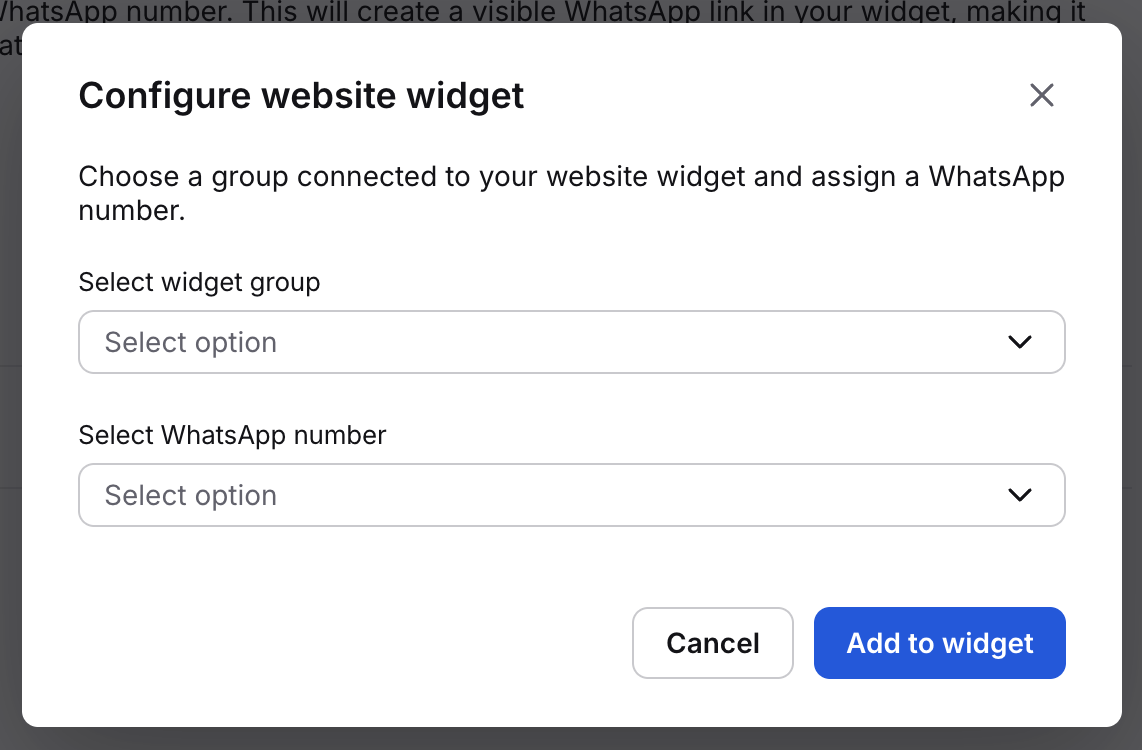Click the dimmed backdrop below the dialog
Image resolution: width=1142 pixels, height=750 pixels.
pyautogui.click(x=571, y=739)
